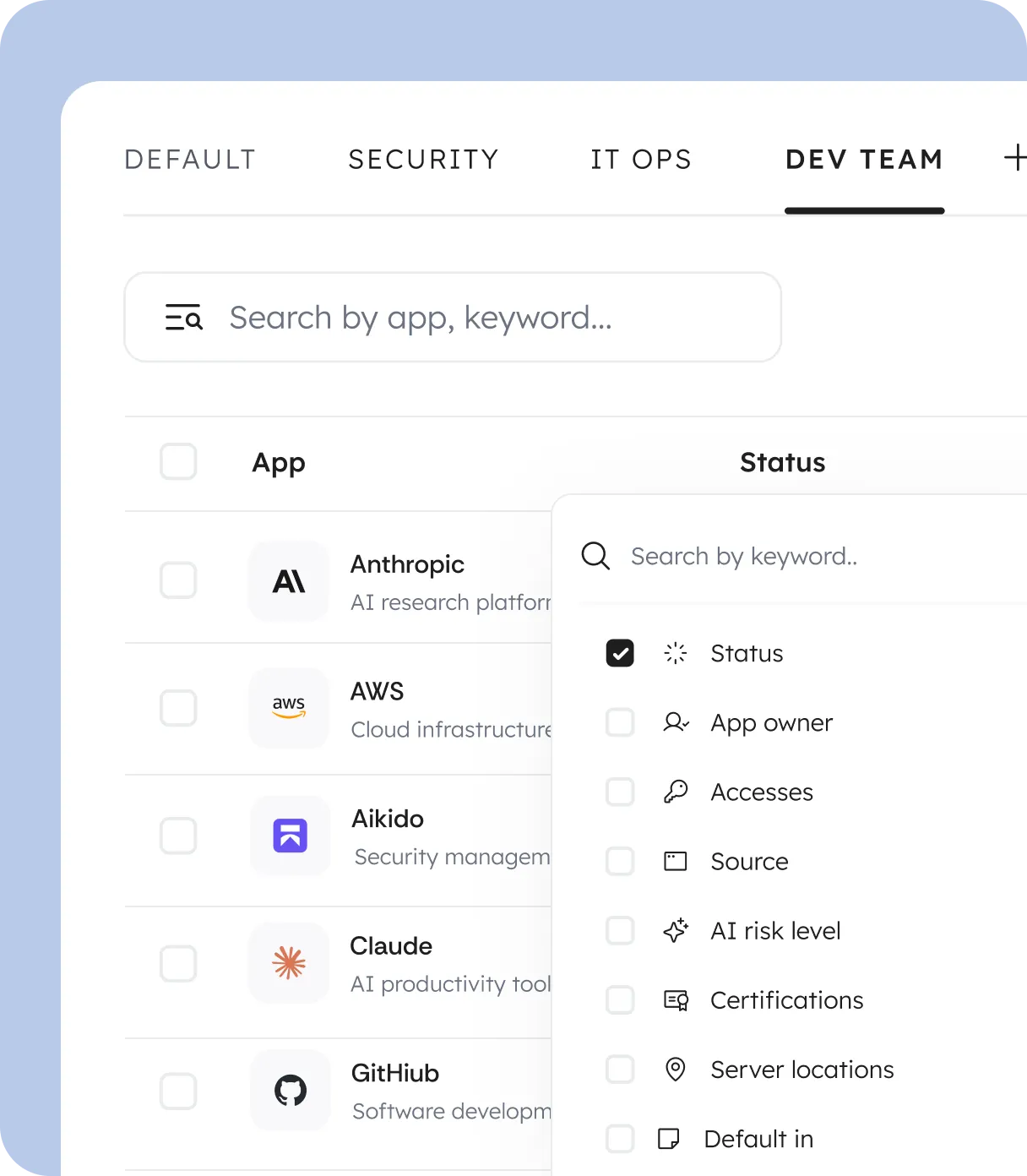
Task: Click the filter-search icon in the app search bar
Action: 182,317
